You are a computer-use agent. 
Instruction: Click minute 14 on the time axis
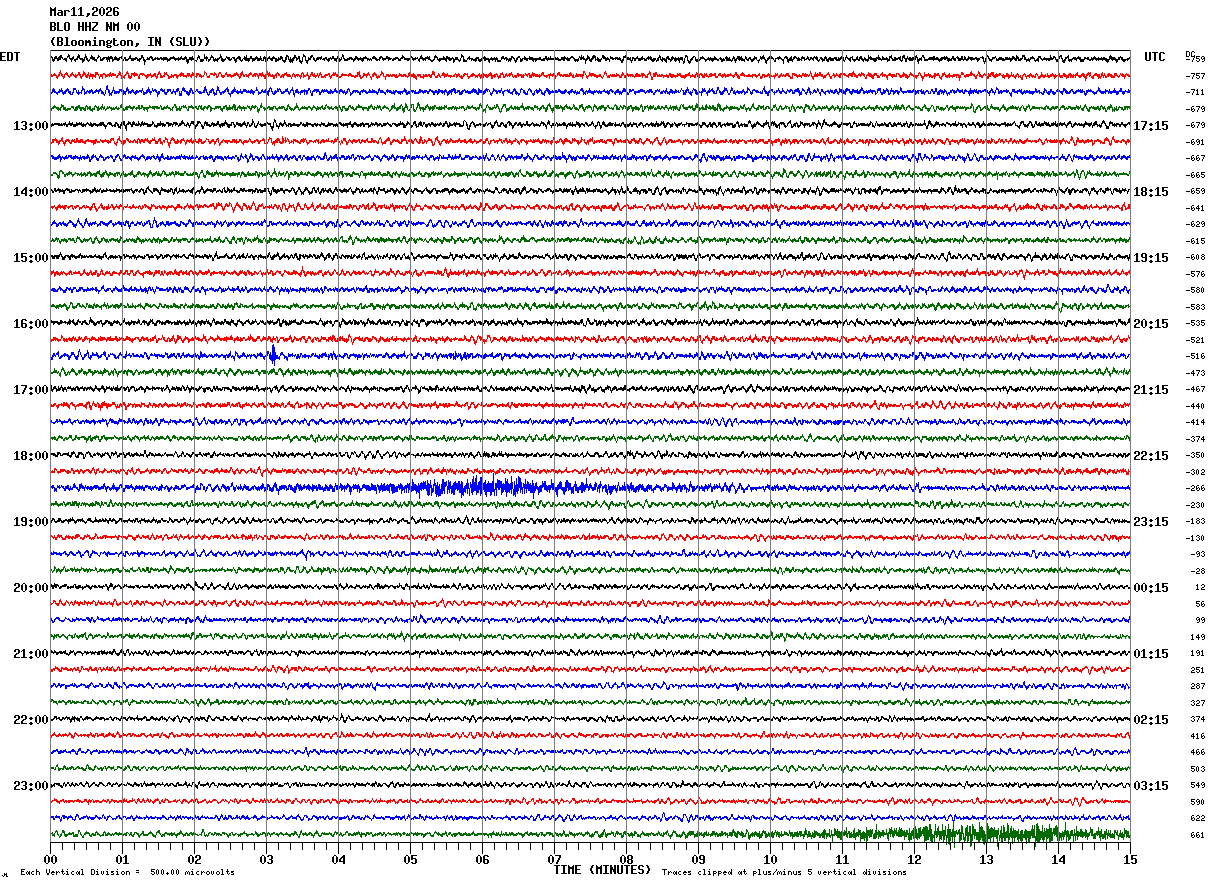pos(1058,859)
